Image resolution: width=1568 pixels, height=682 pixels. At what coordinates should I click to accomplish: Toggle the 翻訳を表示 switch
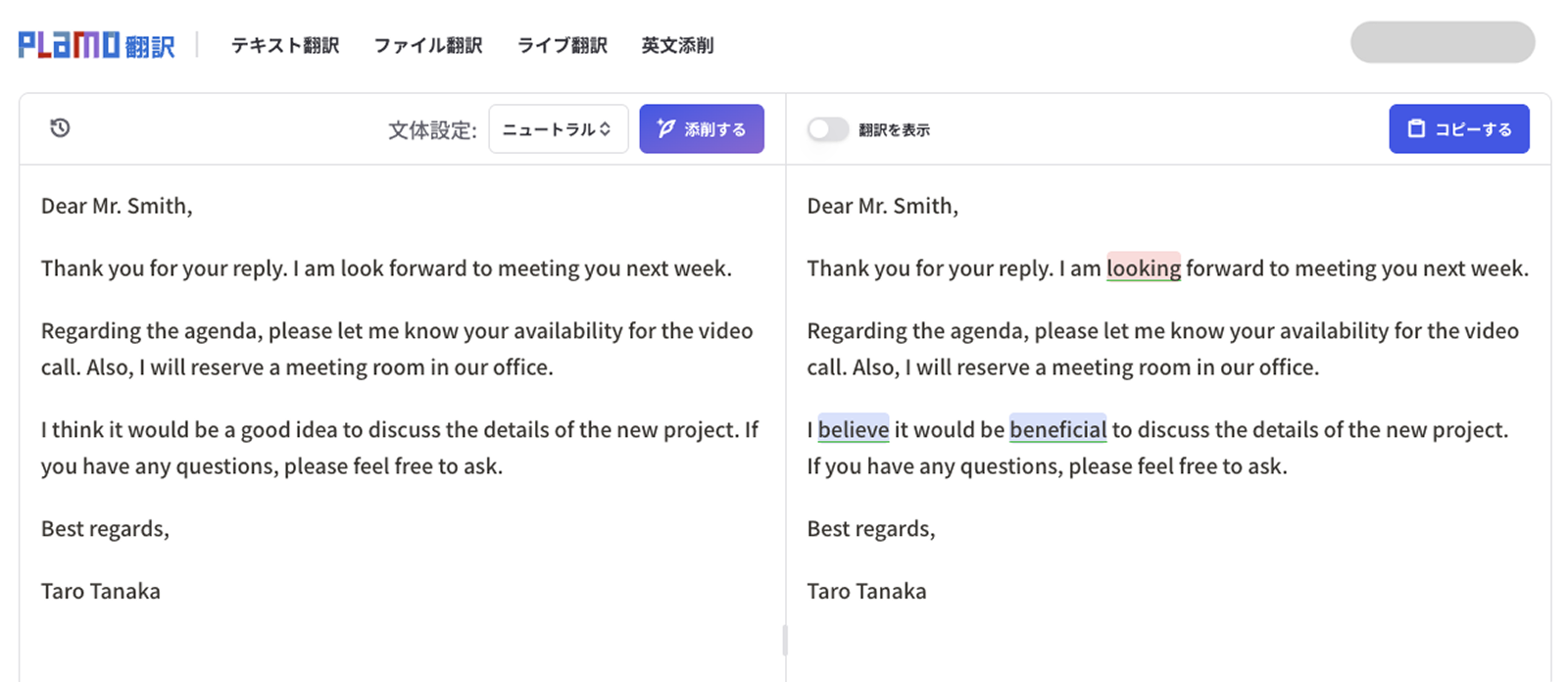pos(828,129)
